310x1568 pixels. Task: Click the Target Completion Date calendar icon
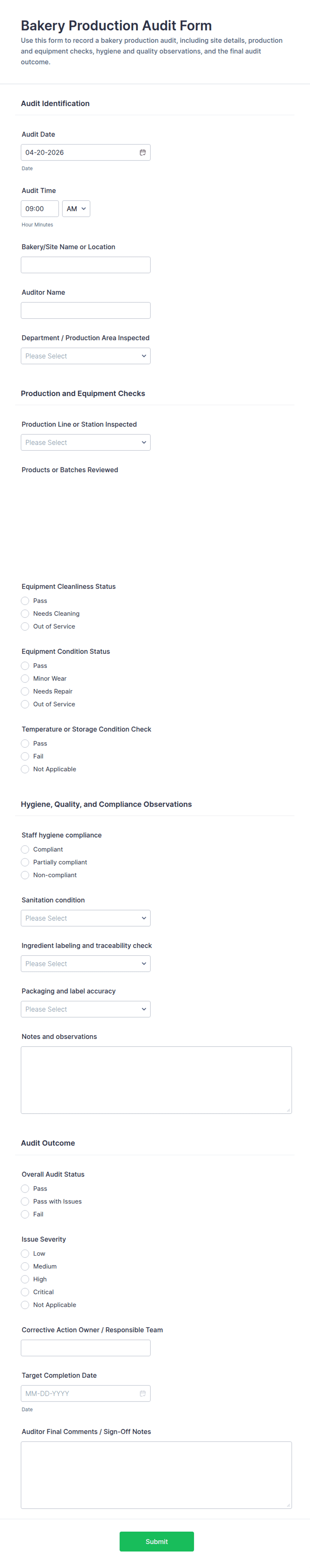click(x=142, y=1393)
